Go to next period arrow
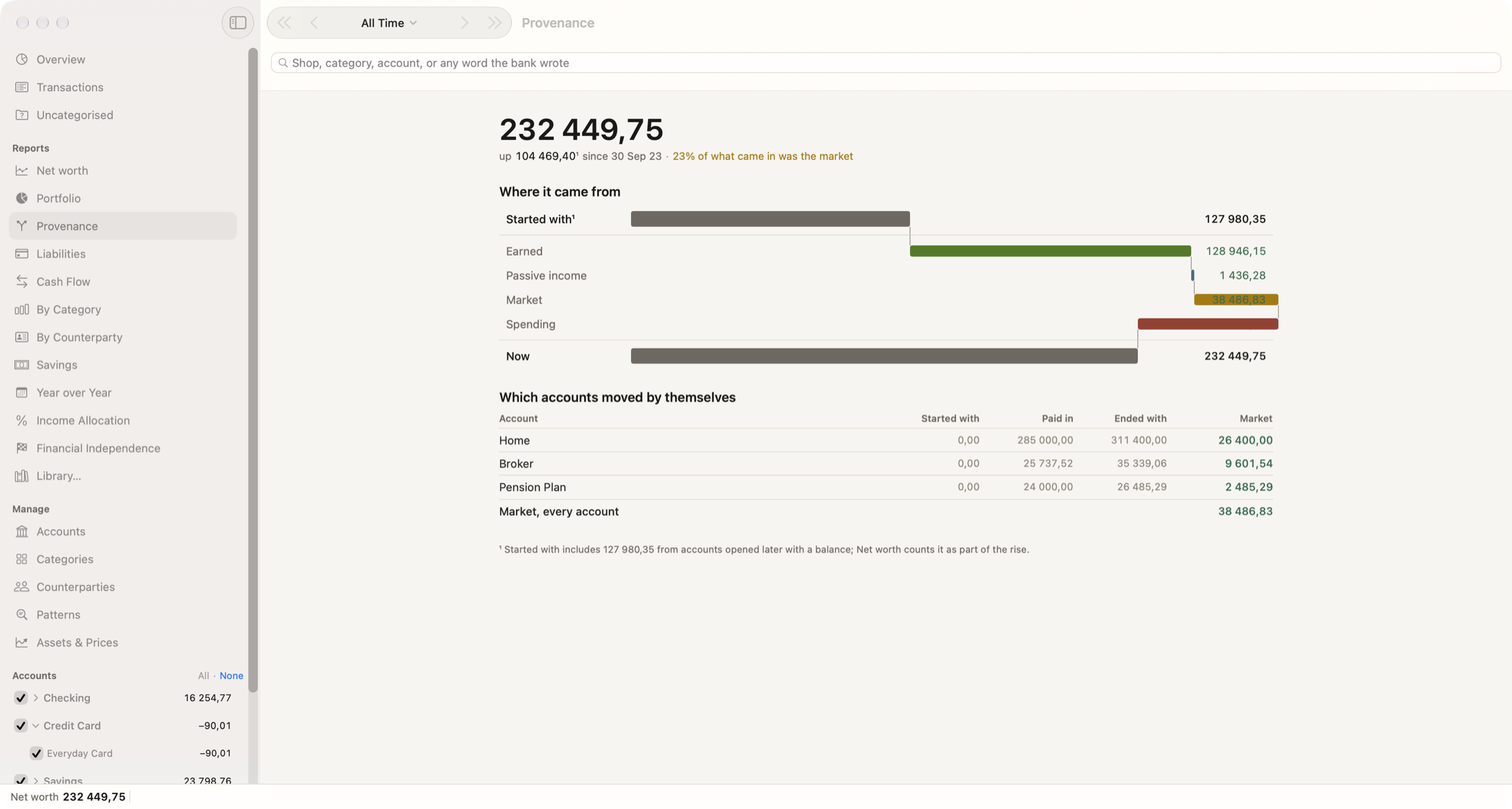The height and width of the screenshot is (809, 1512). (465, 23)
